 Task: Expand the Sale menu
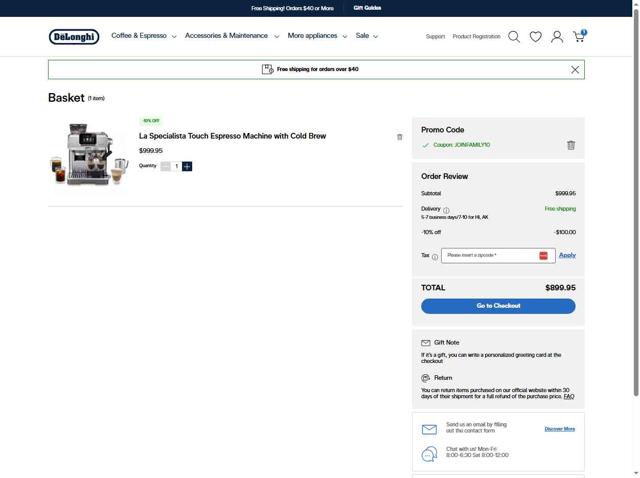[x=367, y=36]
